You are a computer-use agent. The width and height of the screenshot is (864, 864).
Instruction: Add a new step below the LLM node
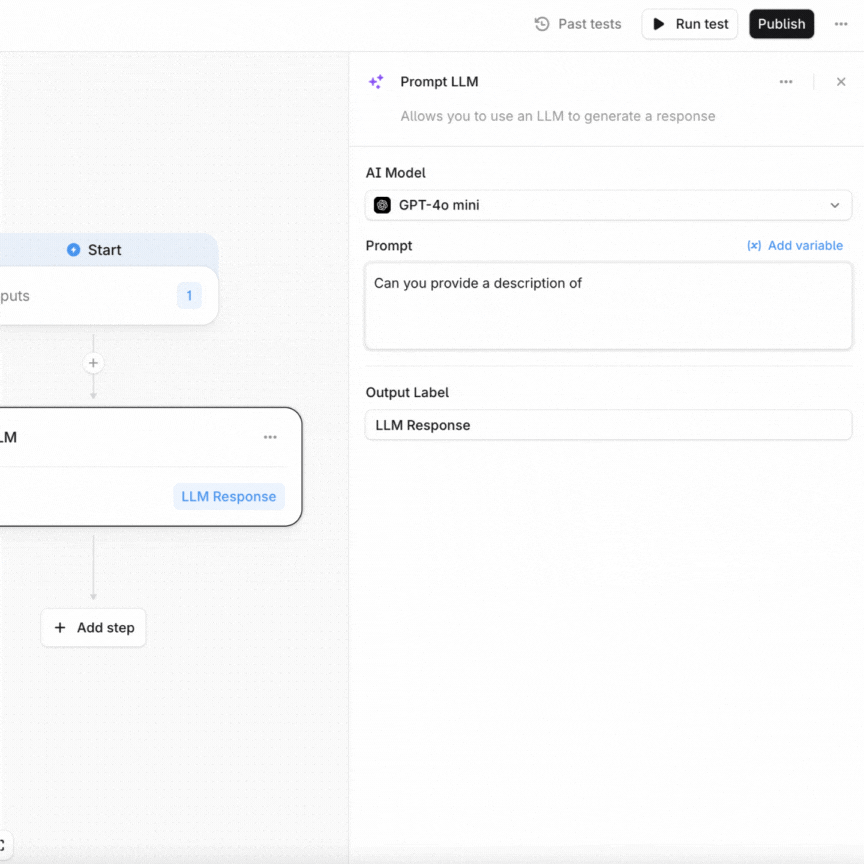[93, 627]
